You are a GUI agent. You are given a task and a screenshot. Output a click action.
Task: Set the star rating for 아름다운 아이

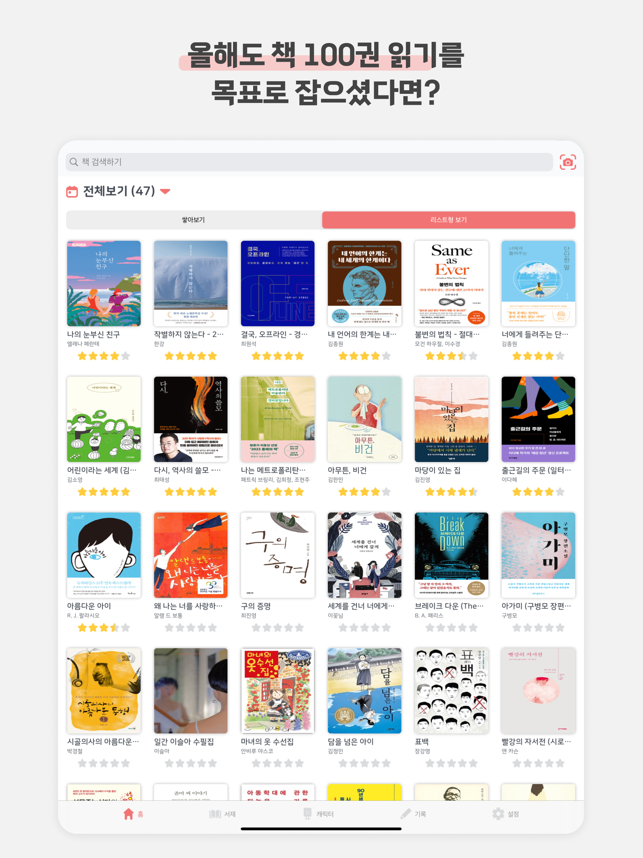click(x=103, y=628)
